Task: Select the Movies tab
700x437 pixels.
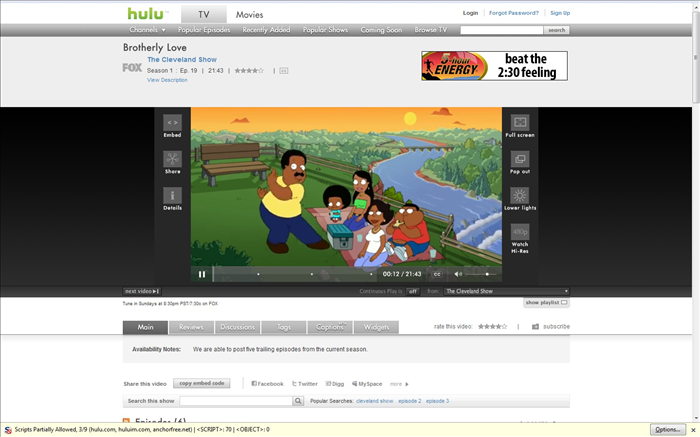Action: pos(249,14)
